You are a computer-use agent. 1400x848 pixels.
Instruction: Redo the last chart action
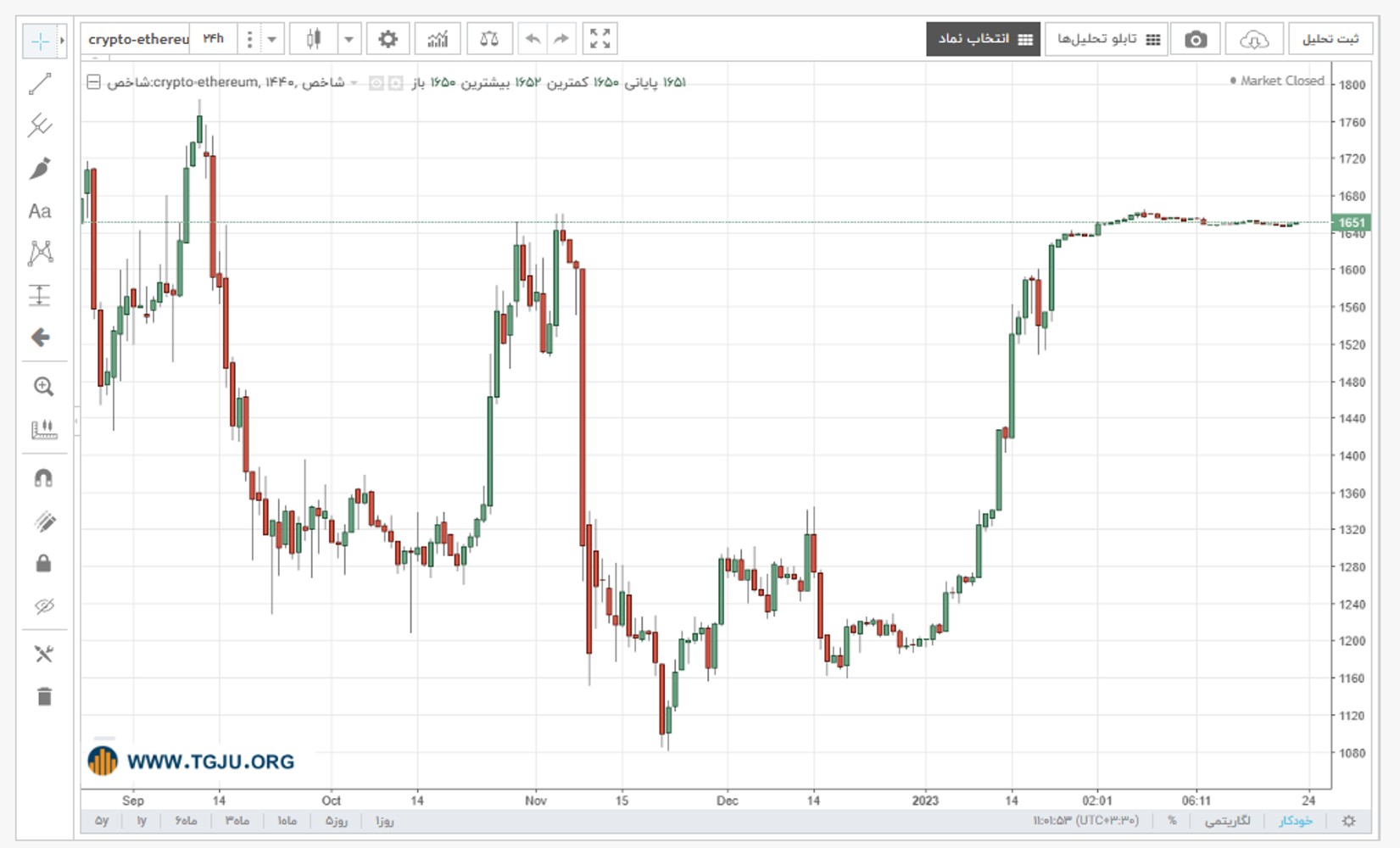(561, 39)
